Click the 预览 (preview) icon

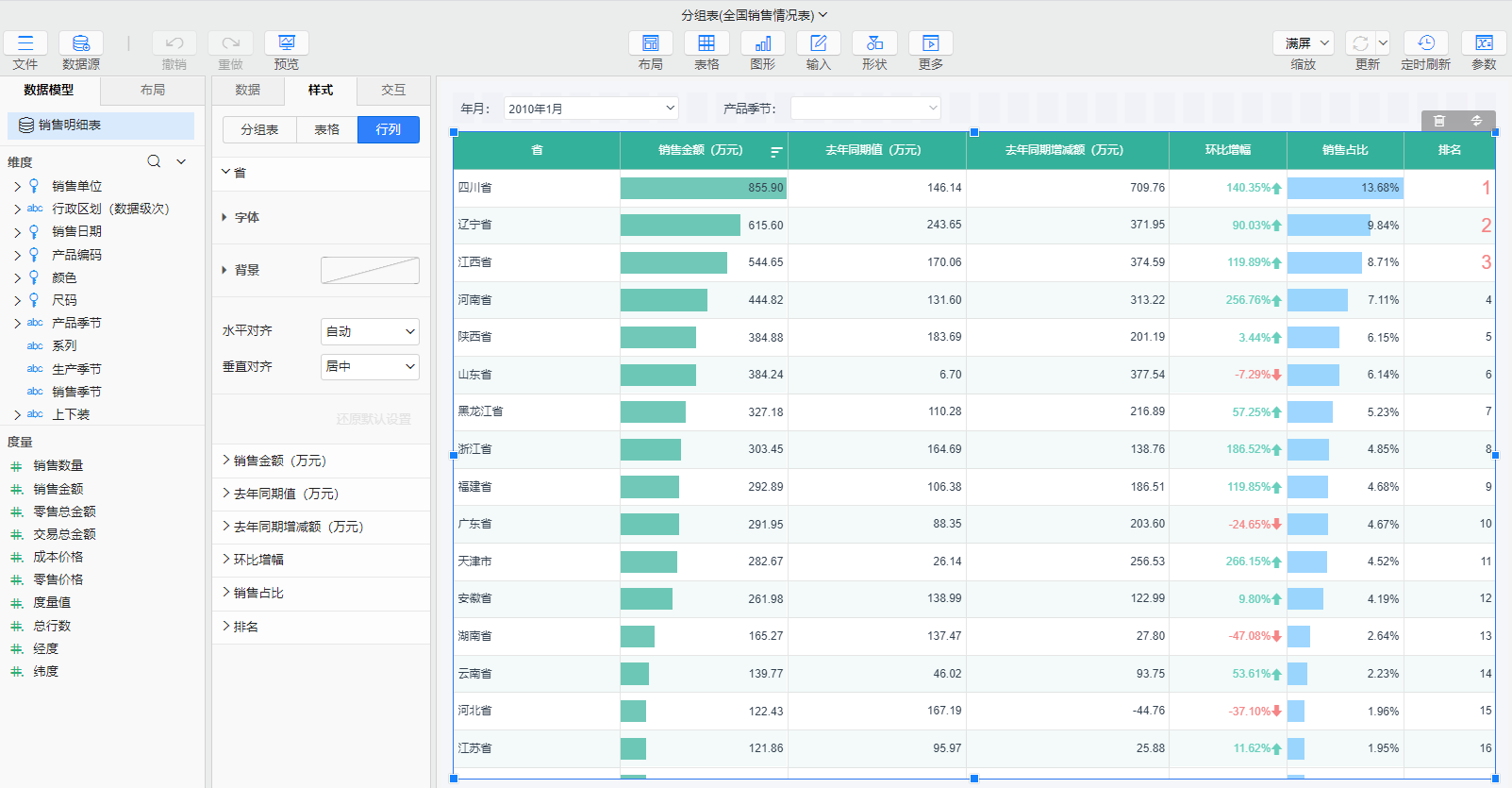pyautogui.click(x=287, y=43)
